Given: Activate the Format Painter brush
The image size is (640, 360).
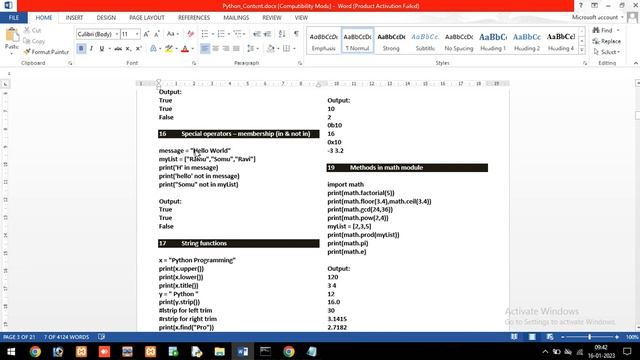Looking at the screenshot, I should [x=46, y=52].
